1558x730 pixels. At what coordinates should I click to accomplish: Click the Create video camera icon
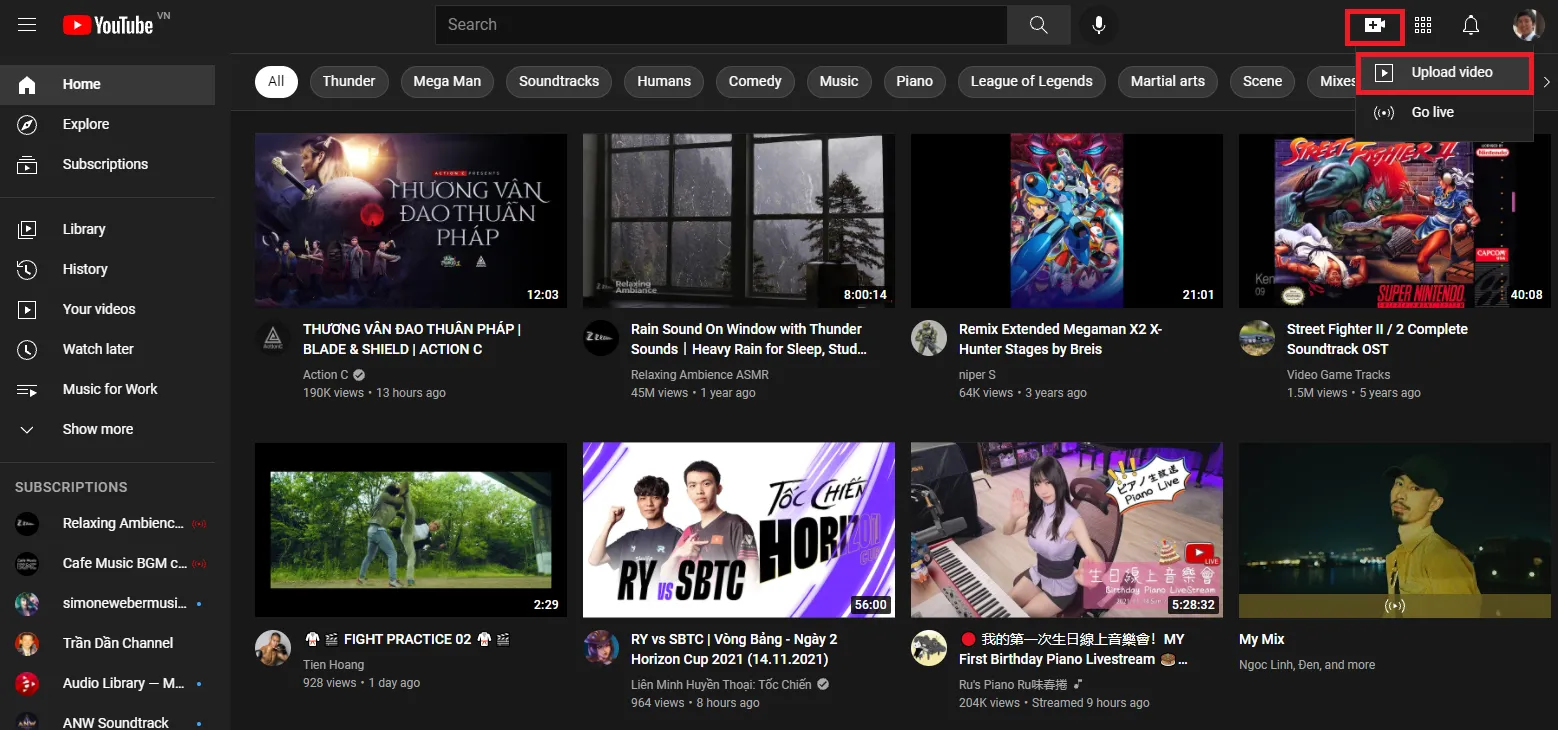click(x=1375, y=26)
